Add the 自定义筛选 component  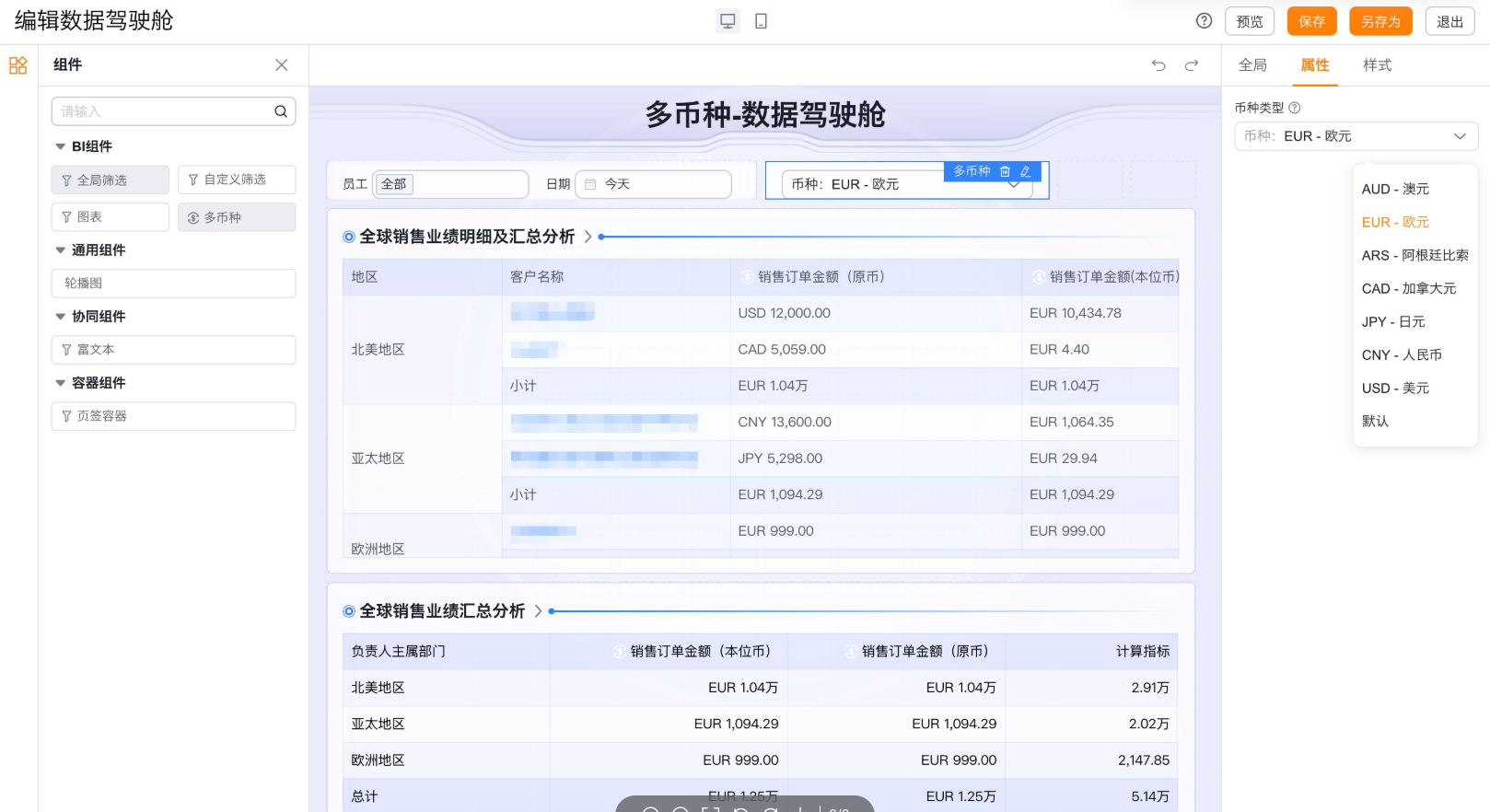pyautogui.click(x=237, y=180)
